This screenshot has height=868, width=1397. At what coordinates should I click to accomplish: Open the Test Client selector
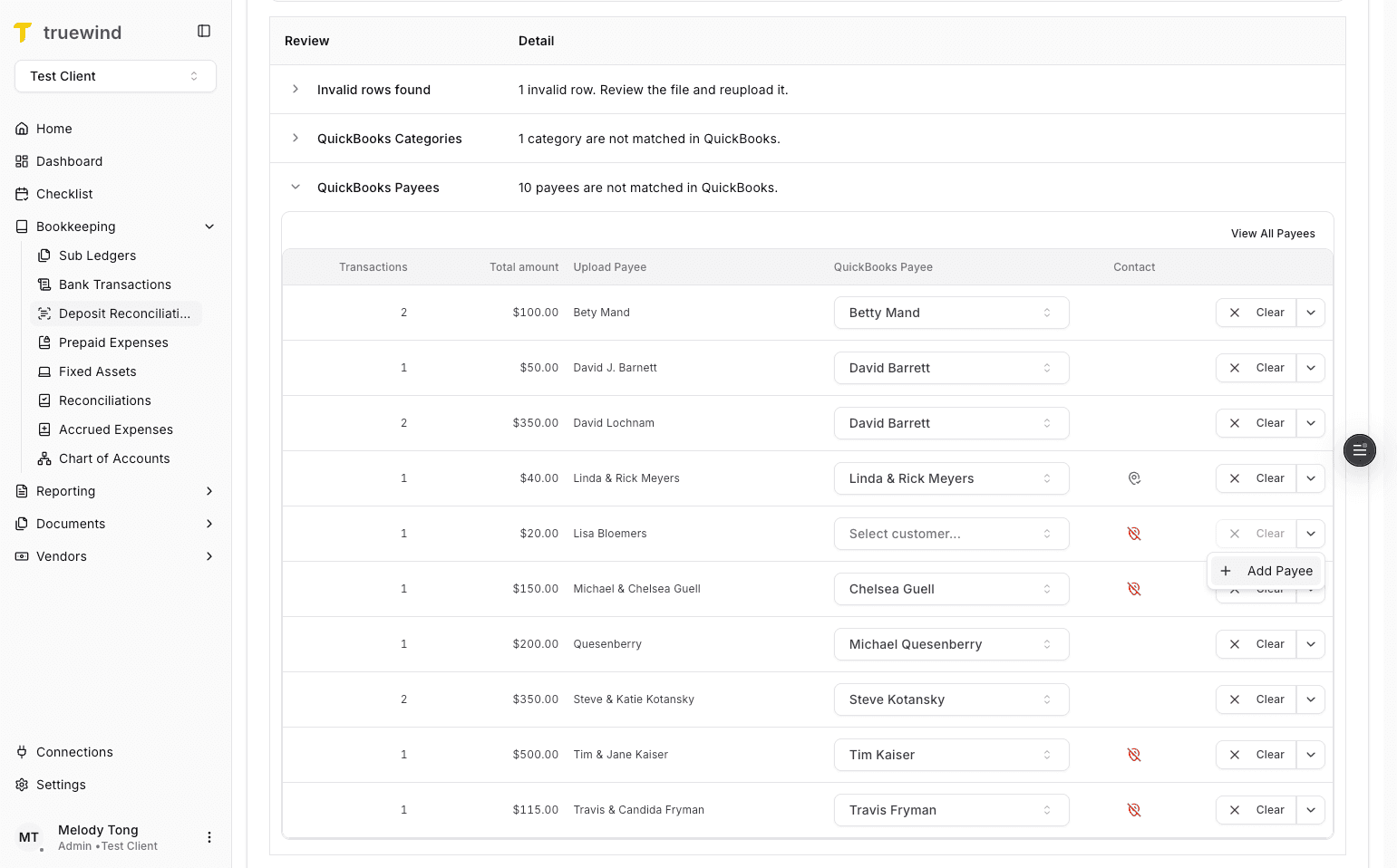click(x=115, y=76)
